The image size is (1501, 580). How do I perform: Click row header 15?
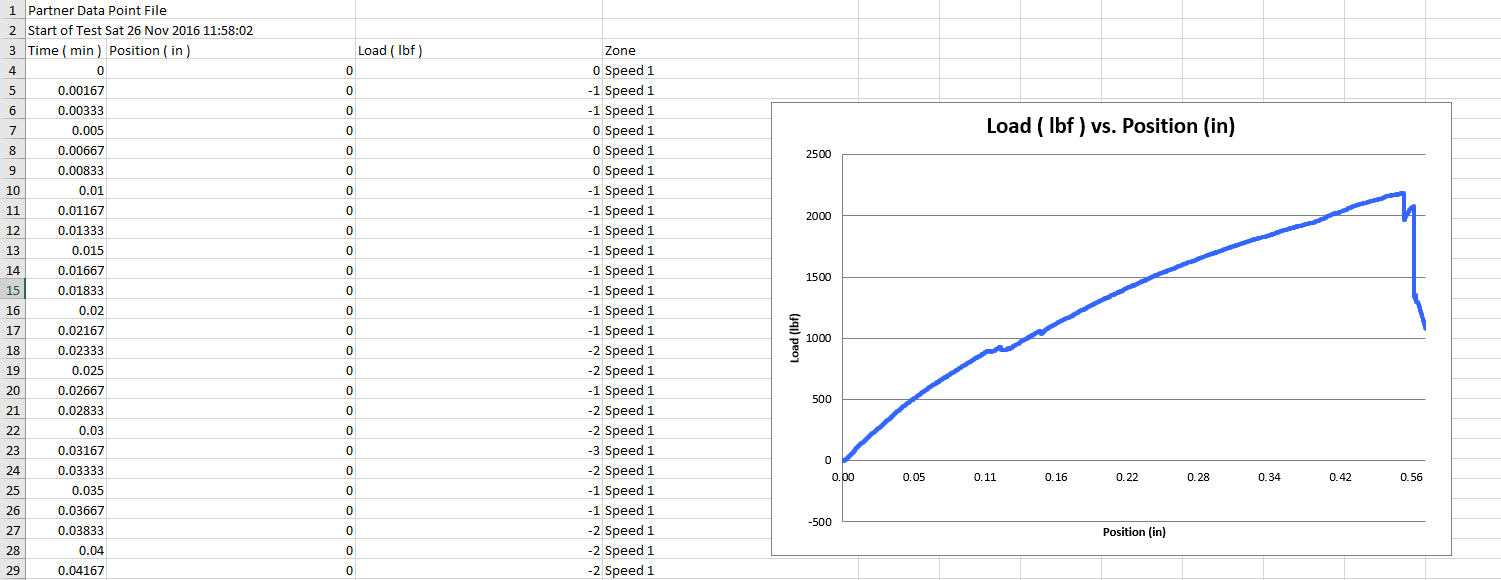coord(12,290)
